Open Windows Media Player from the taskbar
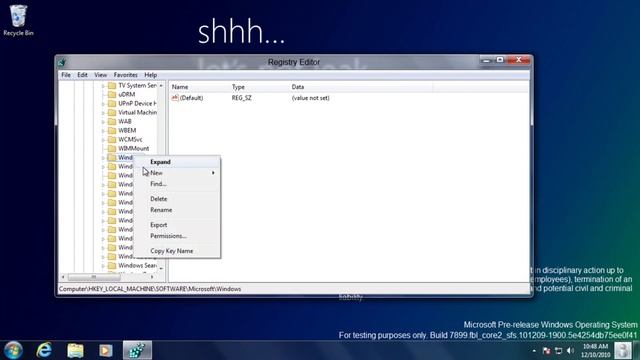640x360 pixels. pos(106,350)
